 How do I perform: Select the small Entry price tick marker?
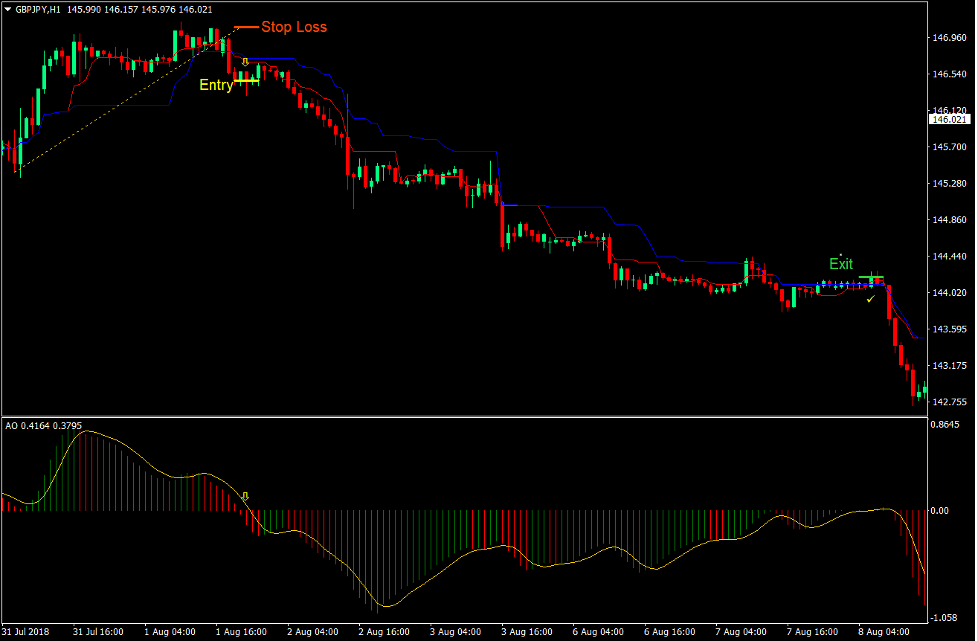246,81
